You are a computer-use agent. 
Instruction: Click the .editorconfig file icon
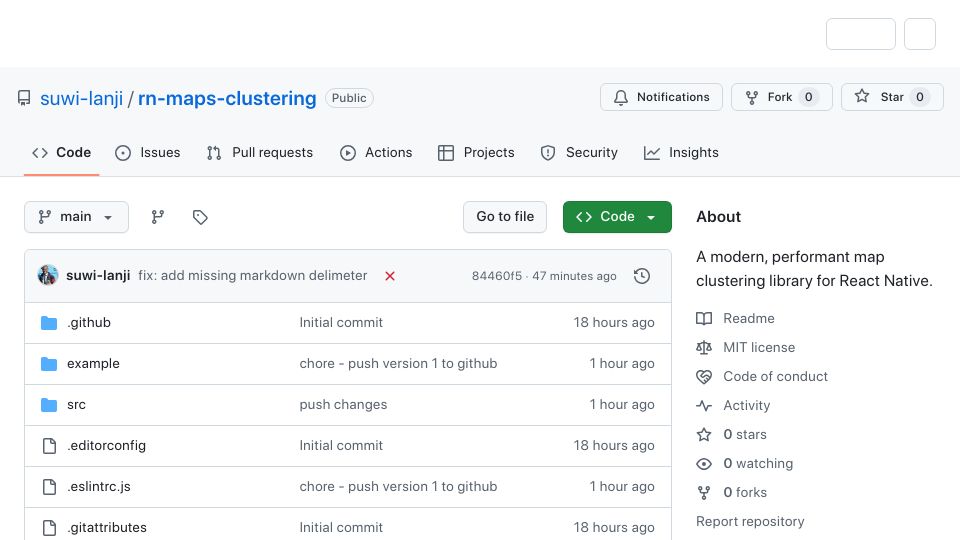50,446
